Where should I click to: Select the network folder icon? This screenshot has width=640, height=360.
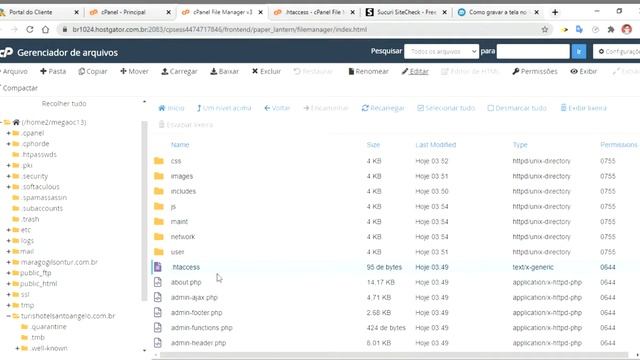159,237
